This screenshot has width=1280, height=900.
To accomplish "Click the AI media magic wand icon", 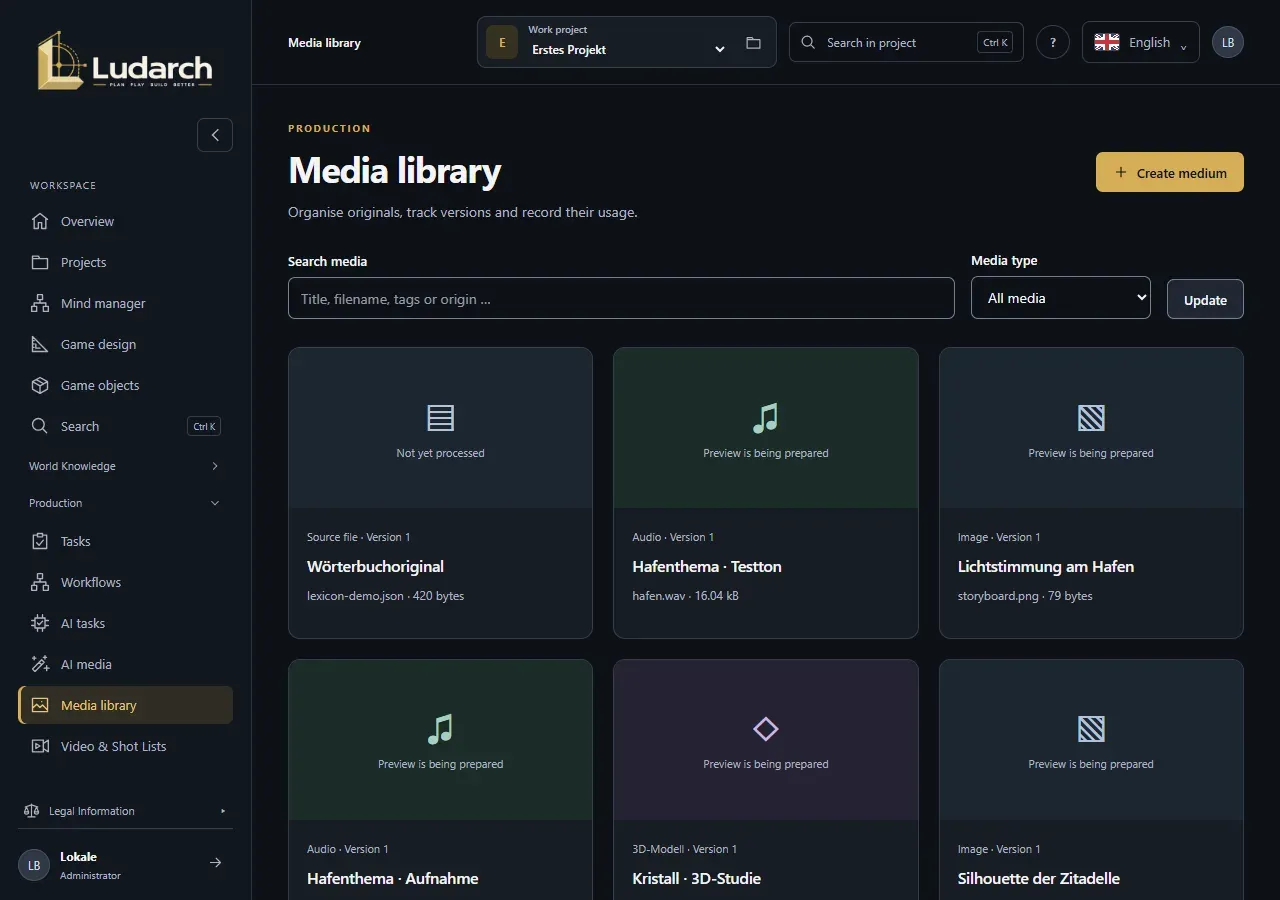I will click(40, 664).
